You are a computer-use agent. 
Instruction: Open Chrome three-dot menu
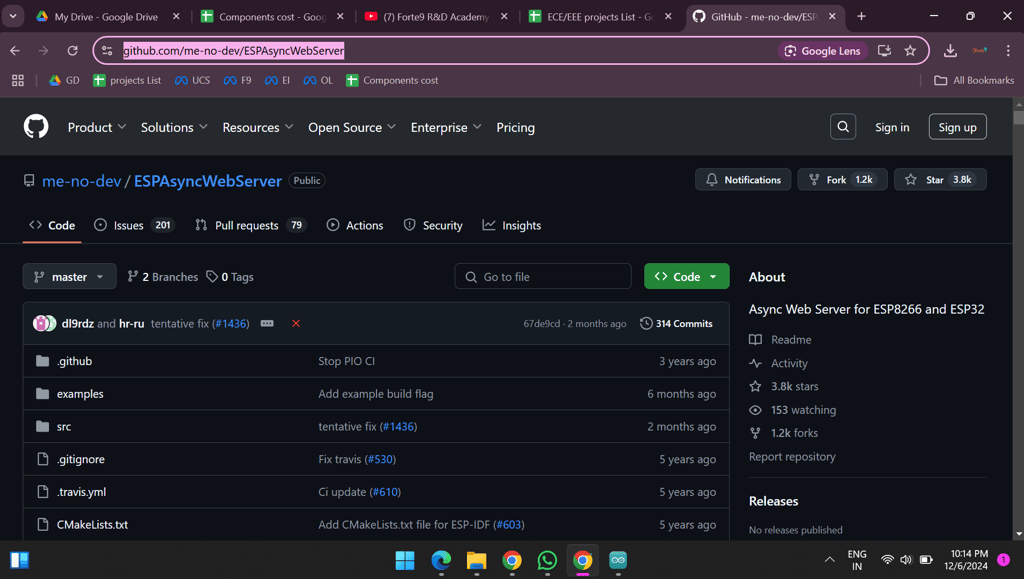1008,50
